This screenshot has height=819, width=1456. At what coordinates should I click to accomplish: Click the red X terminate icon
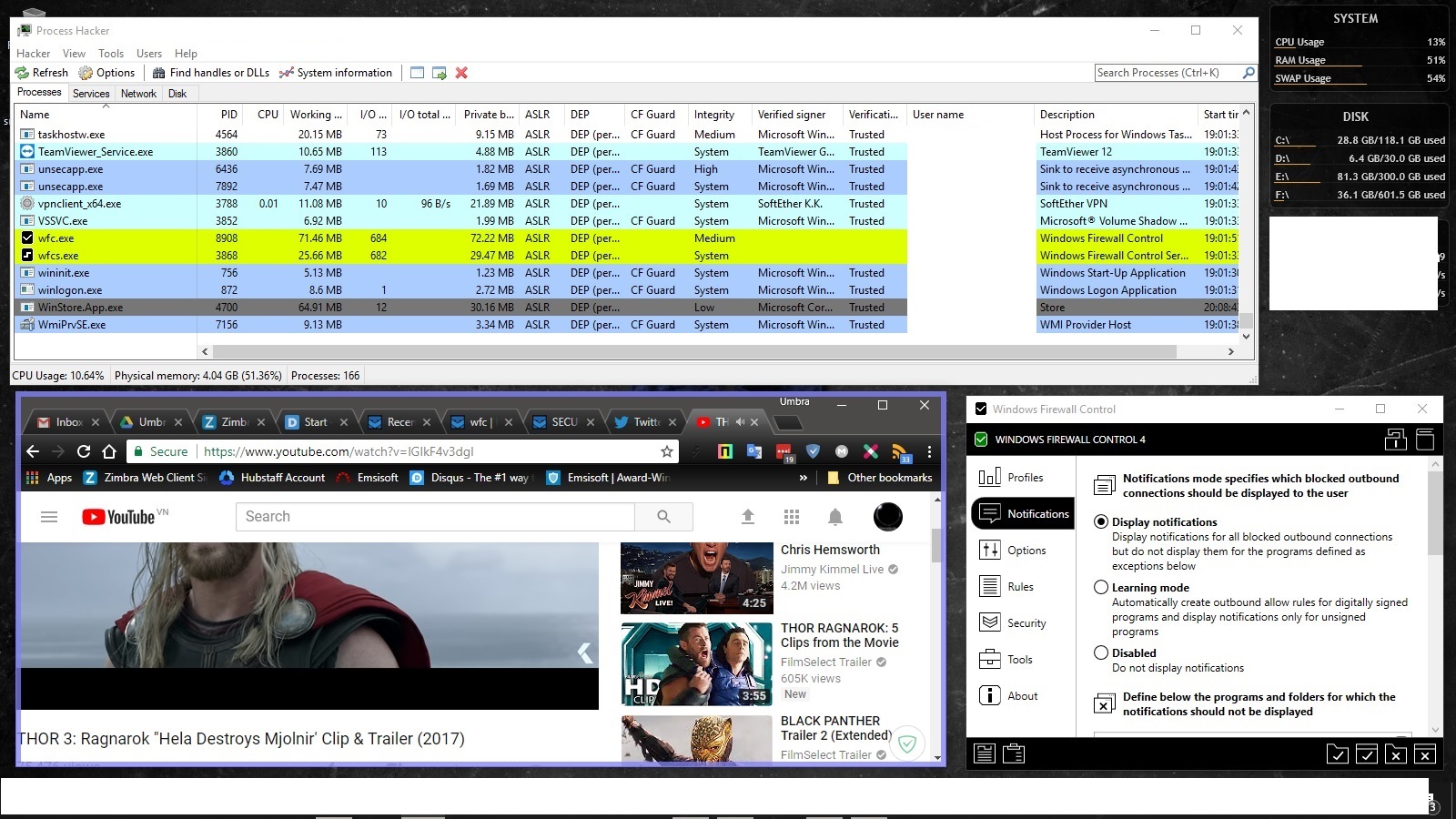click(461, 73)
